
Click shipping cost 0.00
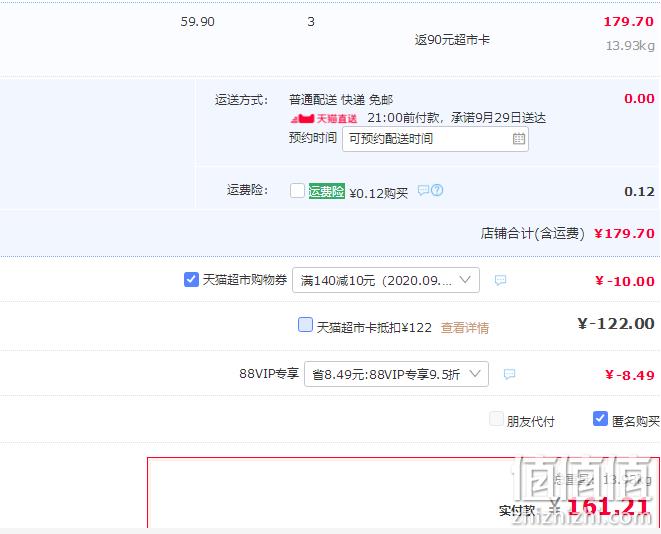point(639,99)
